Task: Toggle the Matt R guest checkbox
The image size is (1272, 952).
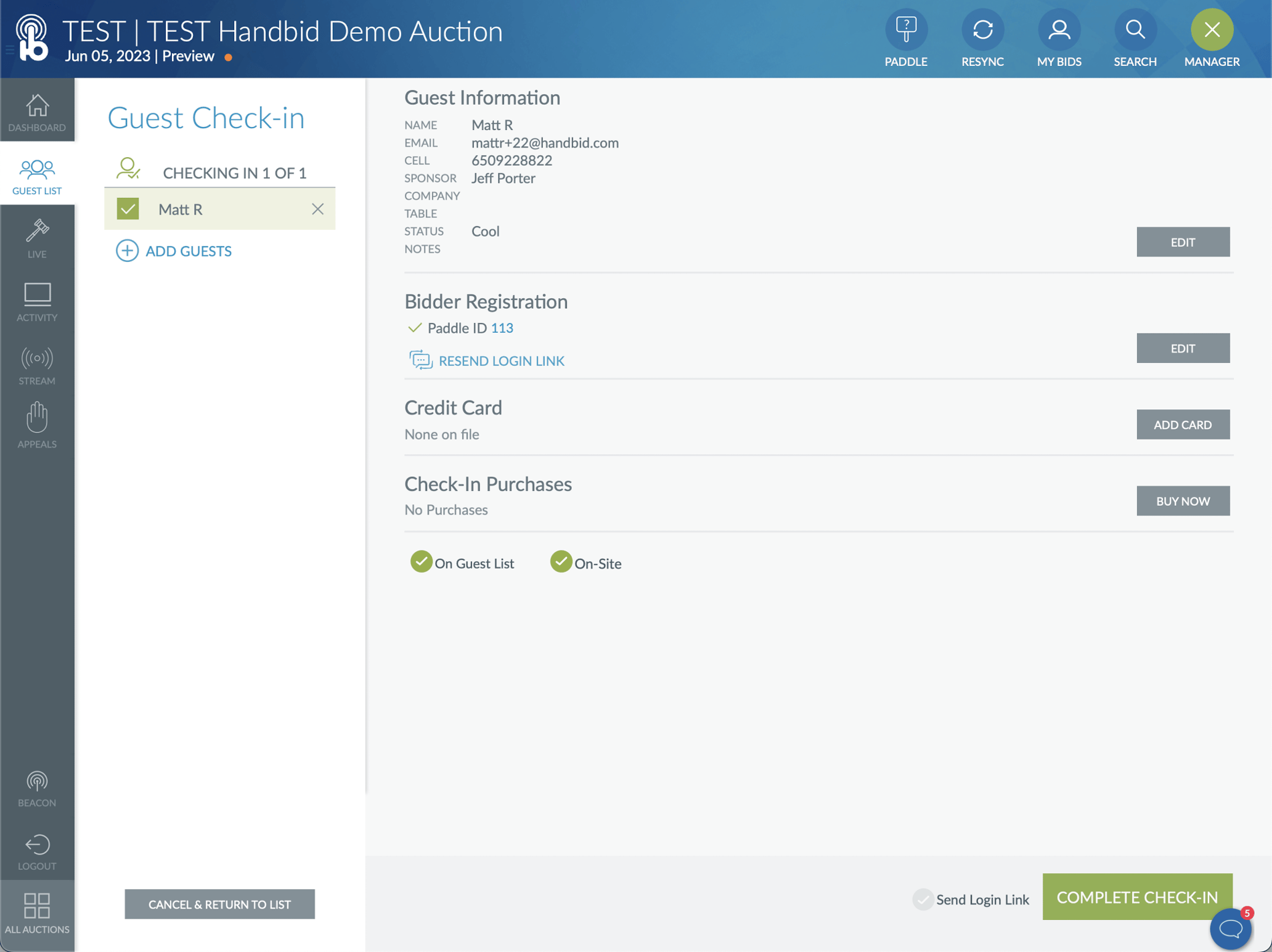Action: click(x=128, y=209)
